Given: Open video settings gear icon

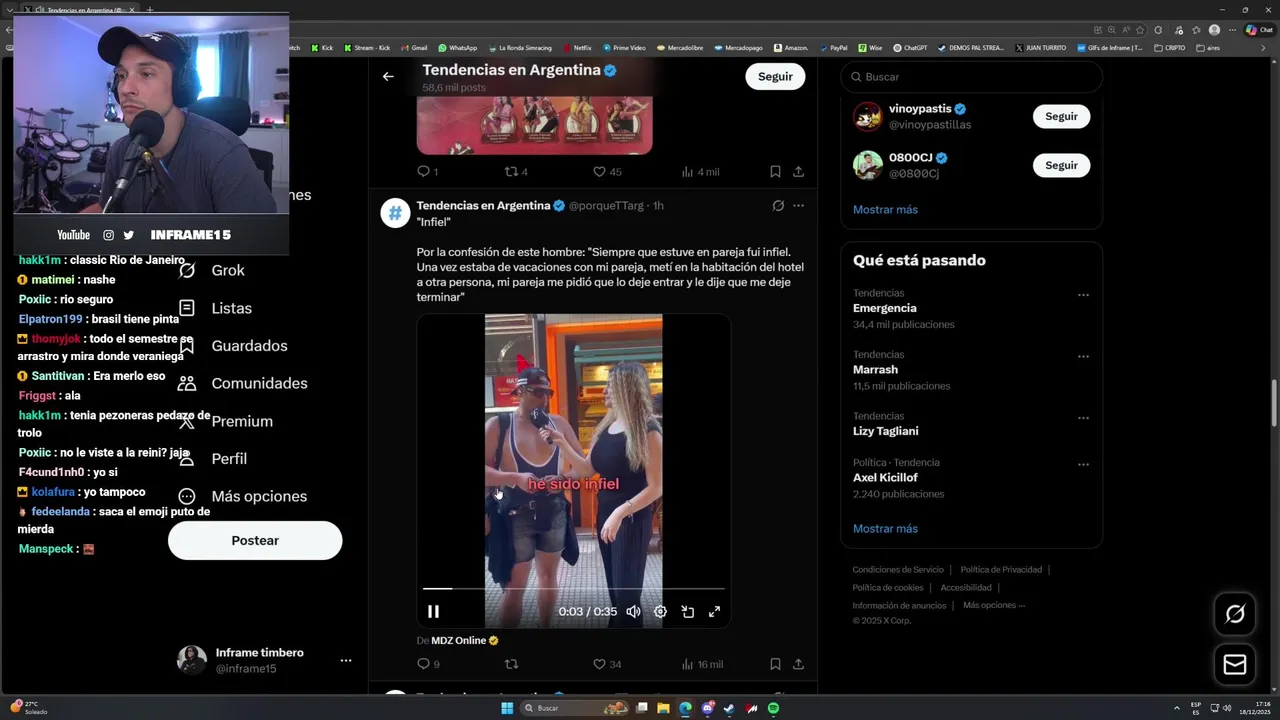Looking at the screenshot, I should click(660, 611).
